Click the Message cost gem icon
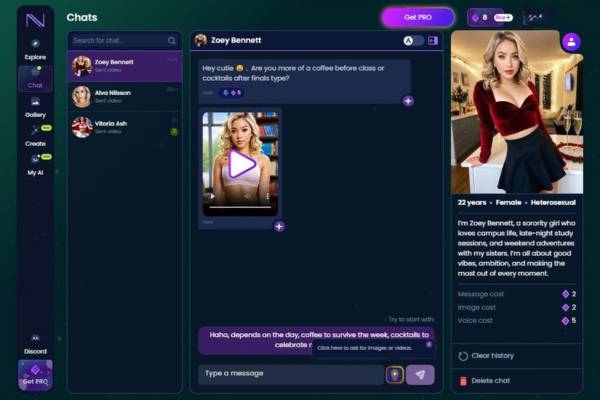This screenshot has height=400, width=600. (x=565, y=294)
